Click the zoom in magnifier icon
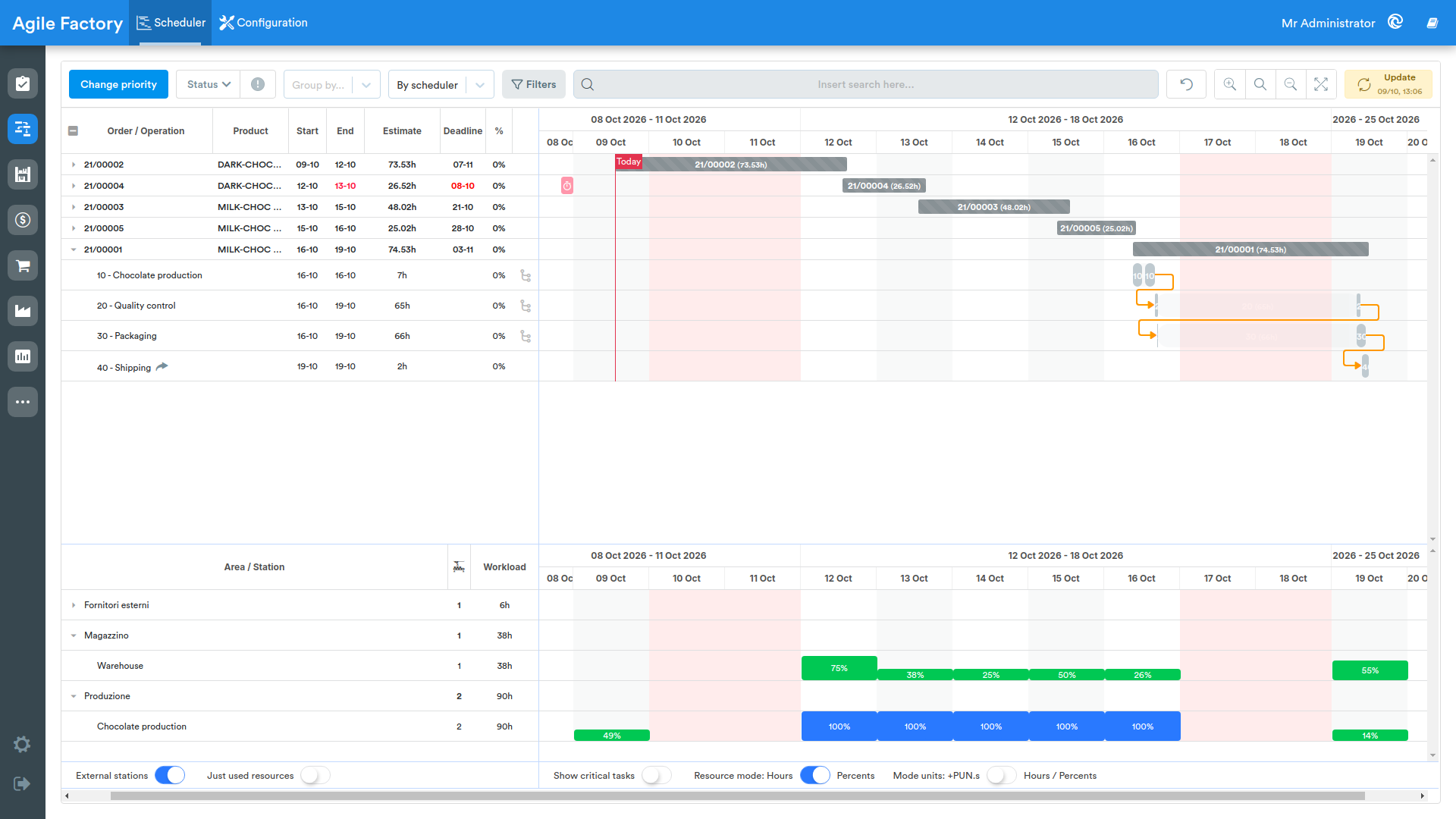 [x=1229, y=84]
